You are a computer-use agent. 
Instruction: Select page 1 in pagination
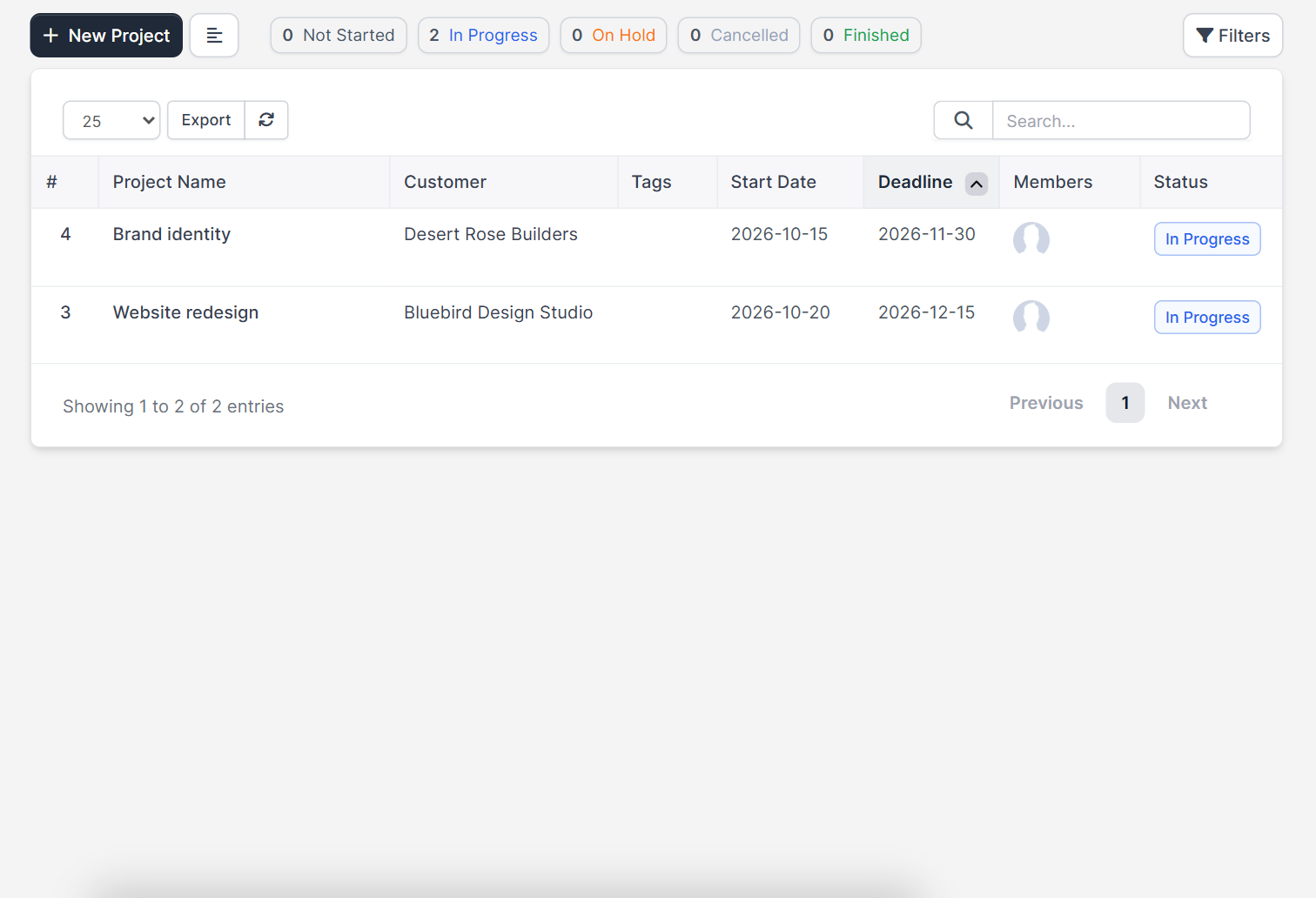click(1125, 403)
